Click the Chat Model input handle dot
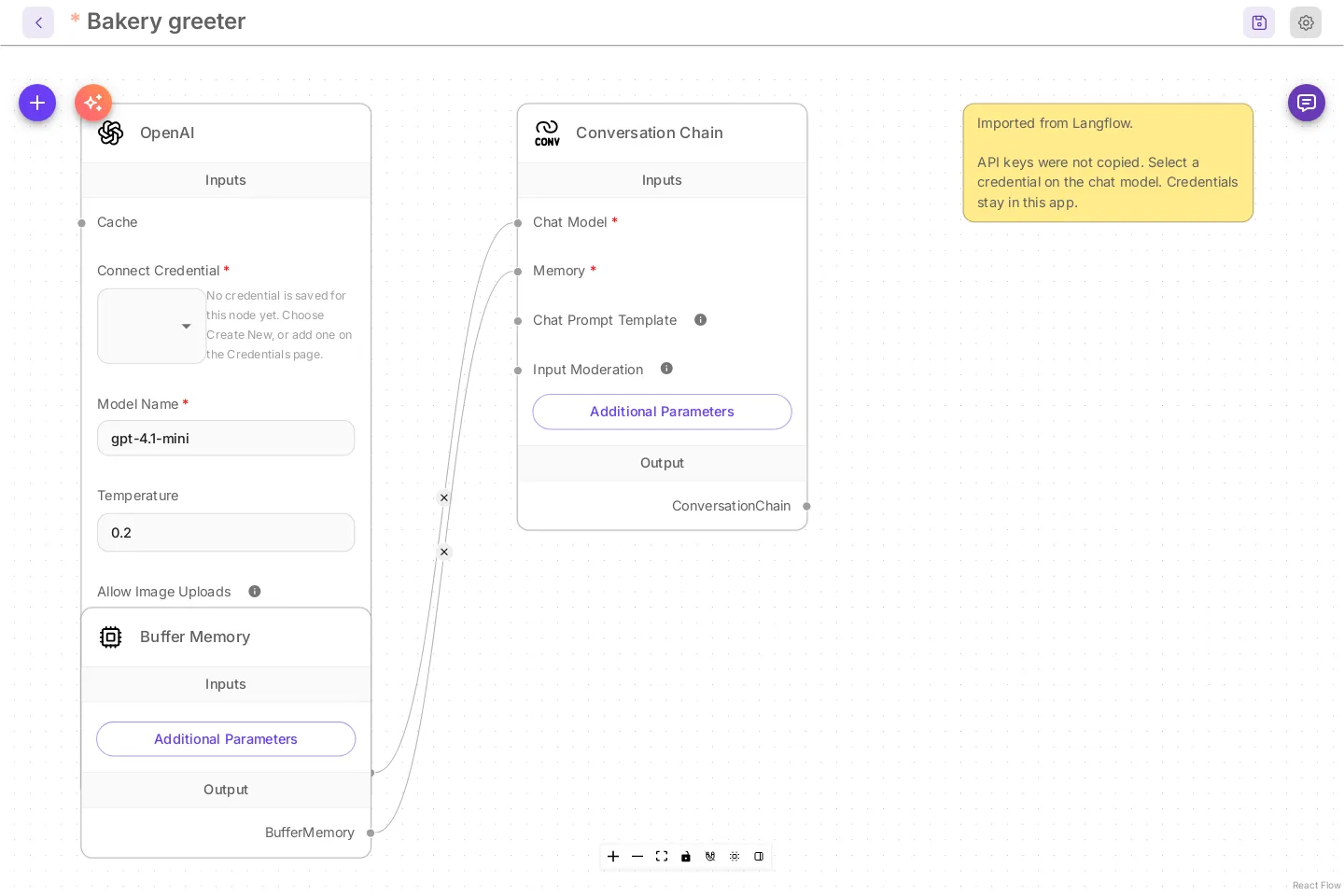Viewport: 1344px width, 896px height. click(x=518, y=223)
